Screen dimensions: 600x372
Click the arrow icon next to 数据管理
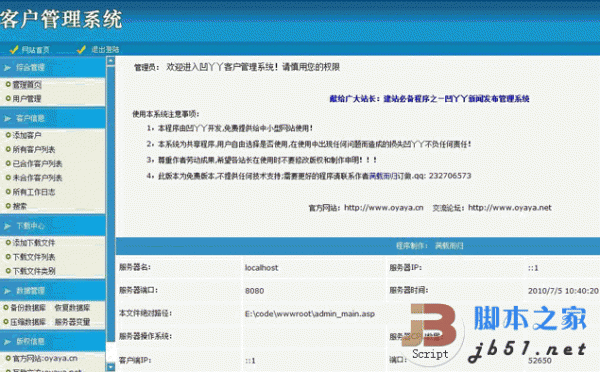(x=7, y=291)
